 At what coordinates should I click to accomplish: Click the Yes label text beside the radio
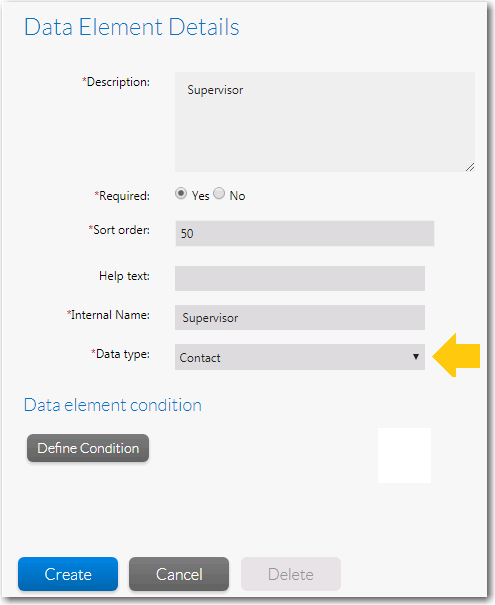201,196
